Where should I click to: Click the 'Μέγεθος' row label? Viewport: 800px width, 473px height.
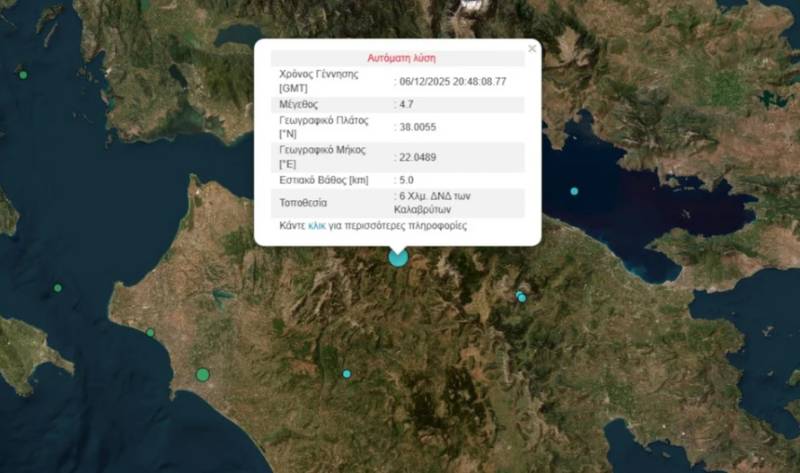pyautogui.click(x=300, y=104)
